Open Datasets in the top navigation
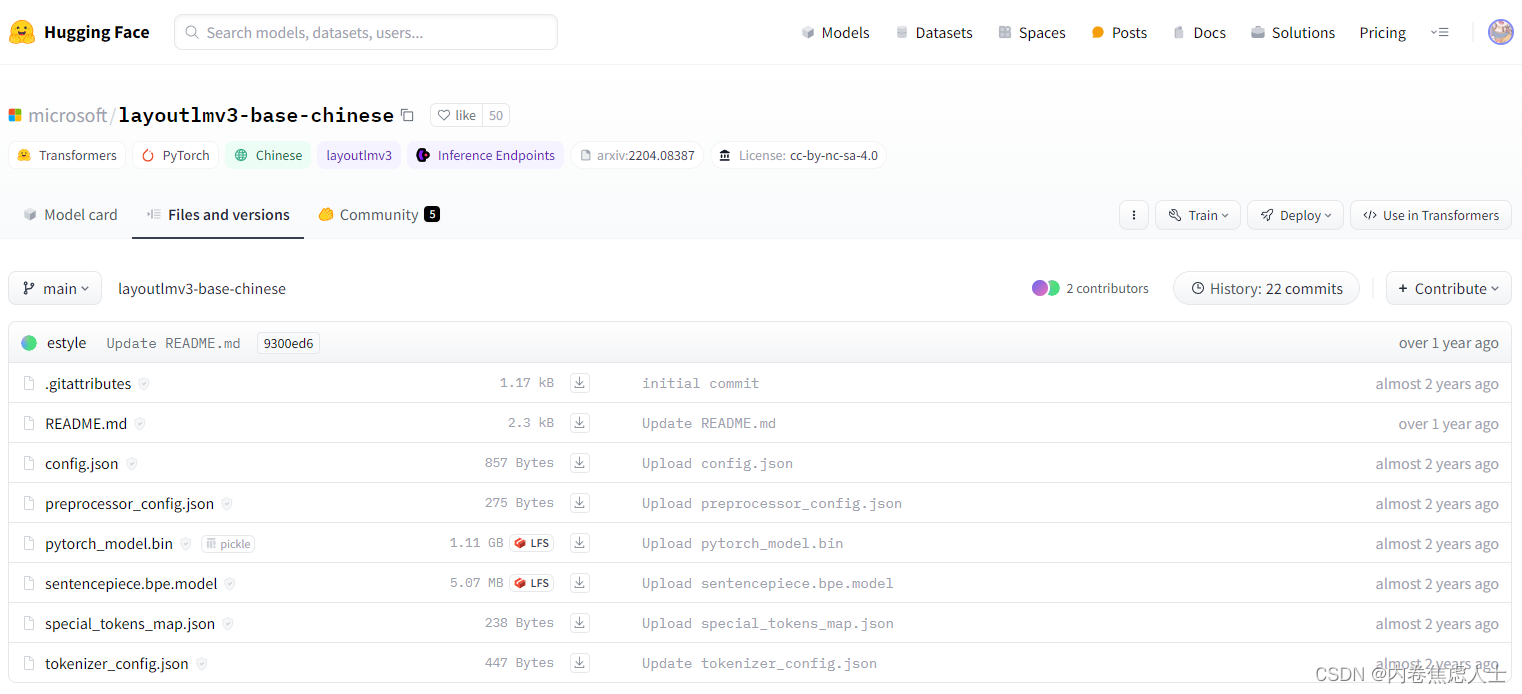 point(934,33)
